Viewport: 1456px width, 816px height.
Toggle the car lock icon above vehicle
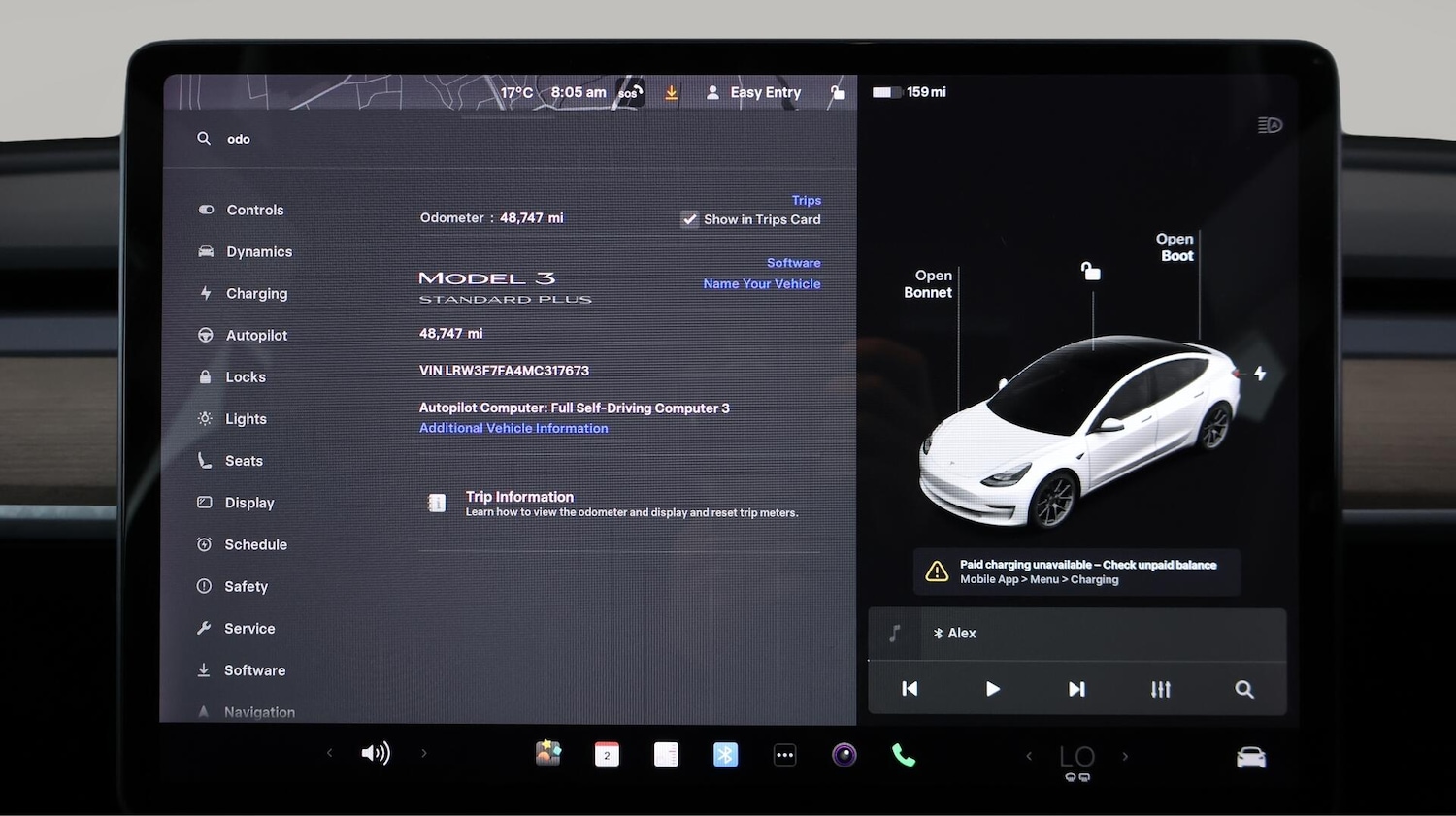tap(1092, 272)
